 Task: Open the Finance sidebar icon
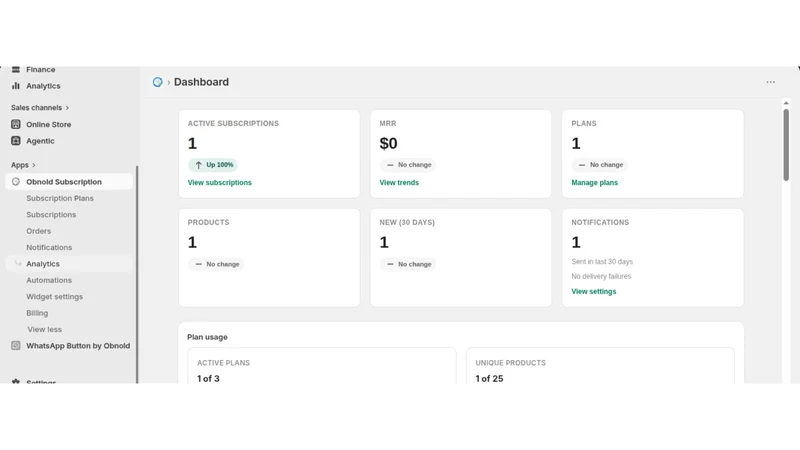[x=16, y=69]
